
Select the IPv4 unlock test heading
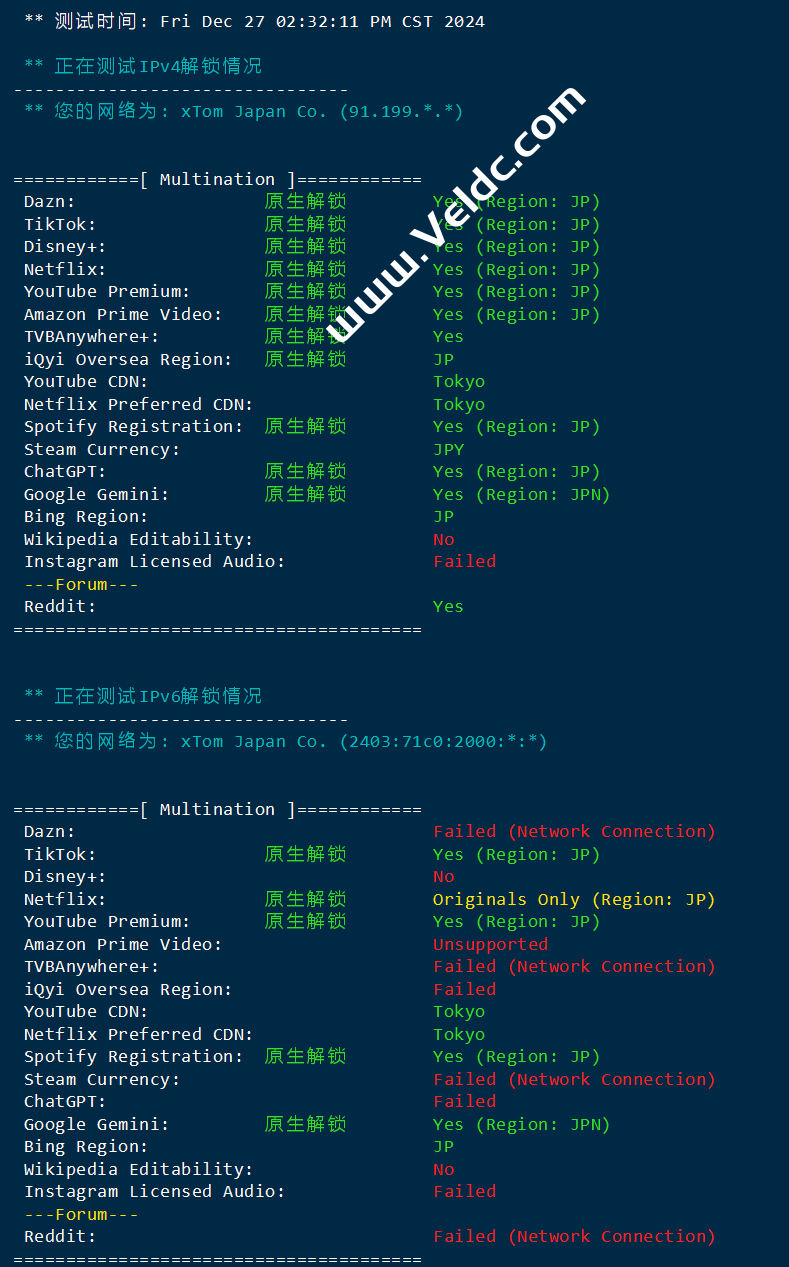142,67
